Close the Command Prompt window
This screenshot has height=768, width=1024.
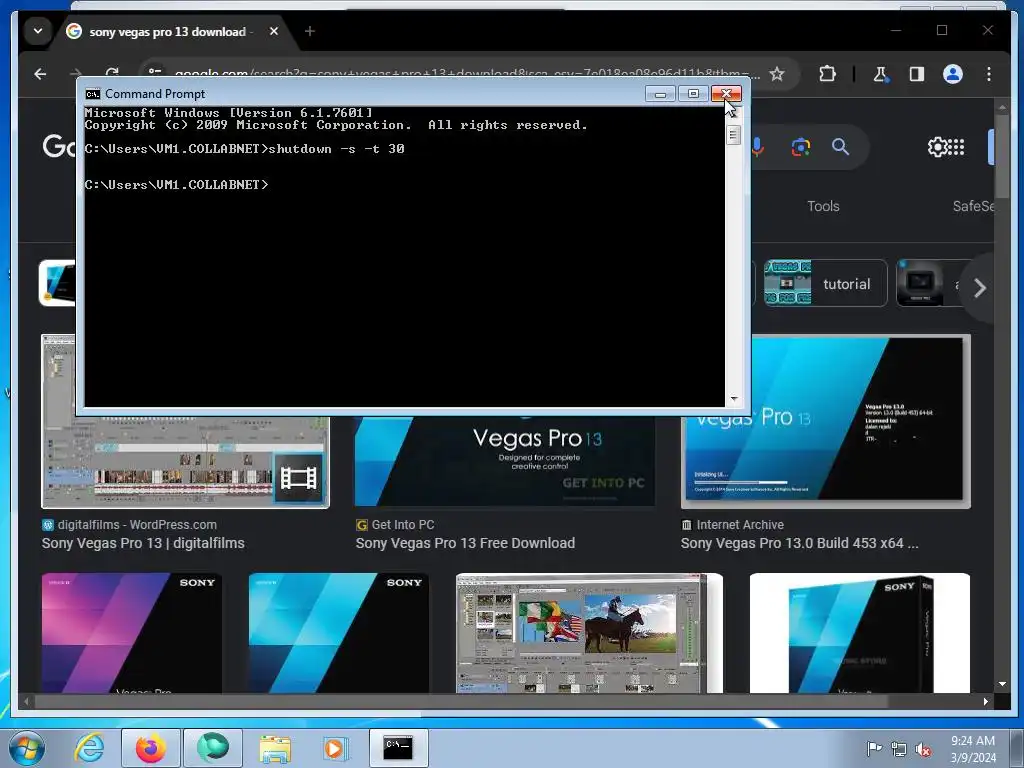pos(726,94)
